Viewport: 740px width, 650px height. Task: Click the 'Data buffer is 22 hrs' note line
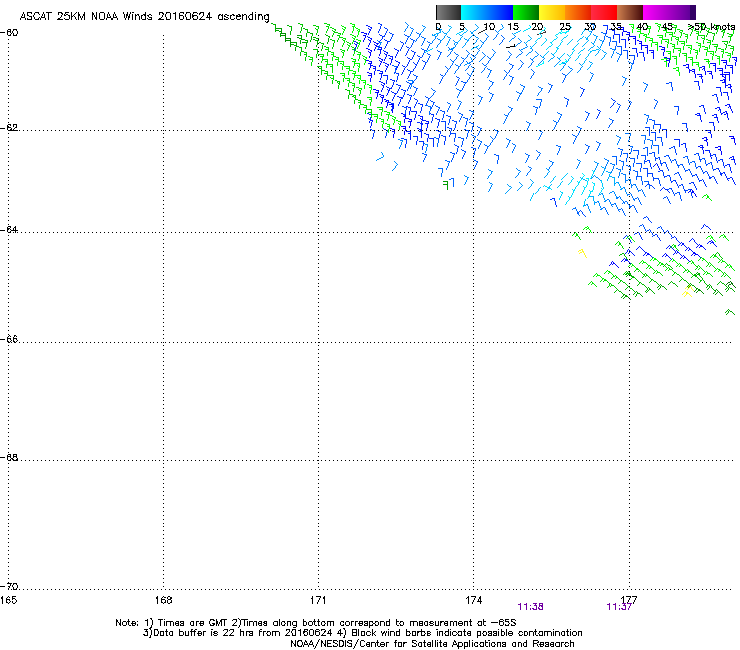coord(362,633)
